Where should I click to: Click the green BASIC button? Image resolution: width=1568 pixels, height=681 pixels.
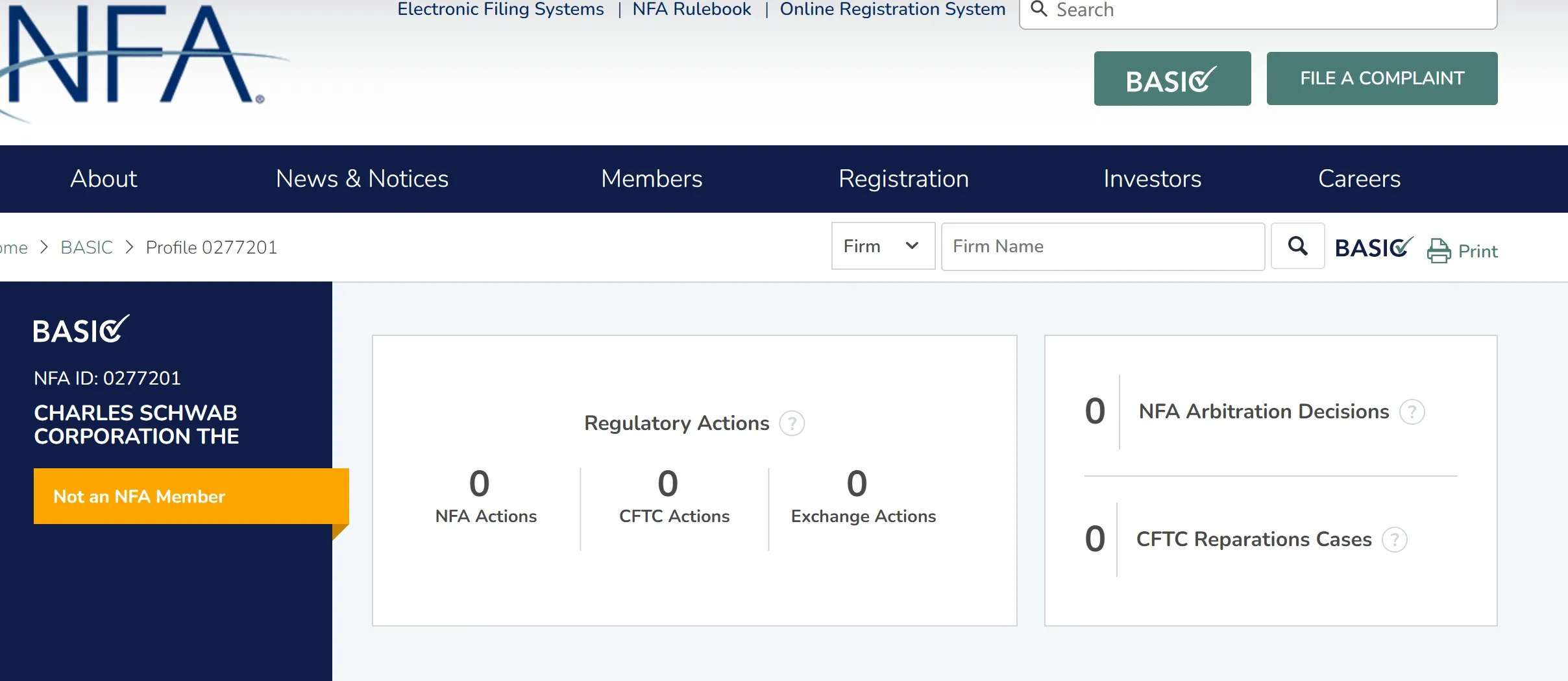1172,78
